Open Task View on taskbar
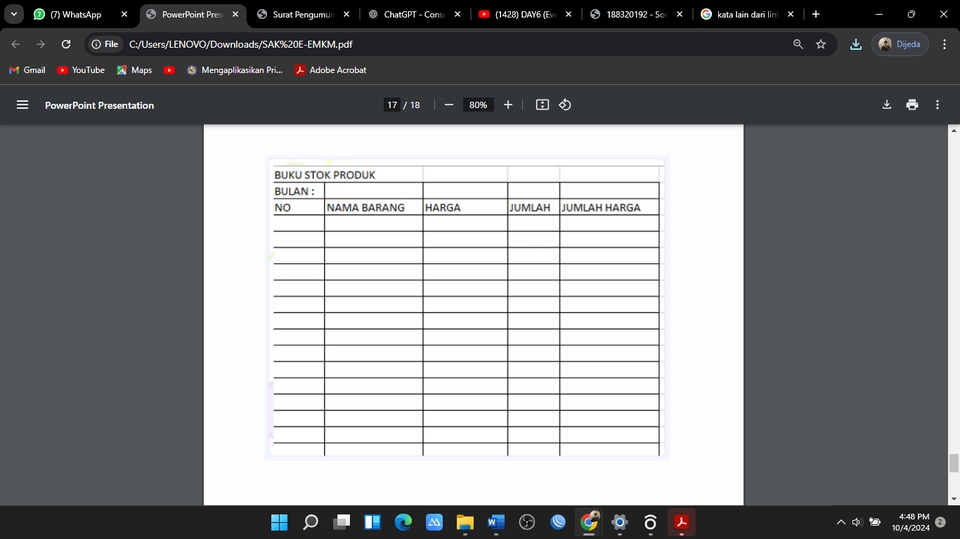The height and width of the screenshot is (539, 960). pos(342,522)
